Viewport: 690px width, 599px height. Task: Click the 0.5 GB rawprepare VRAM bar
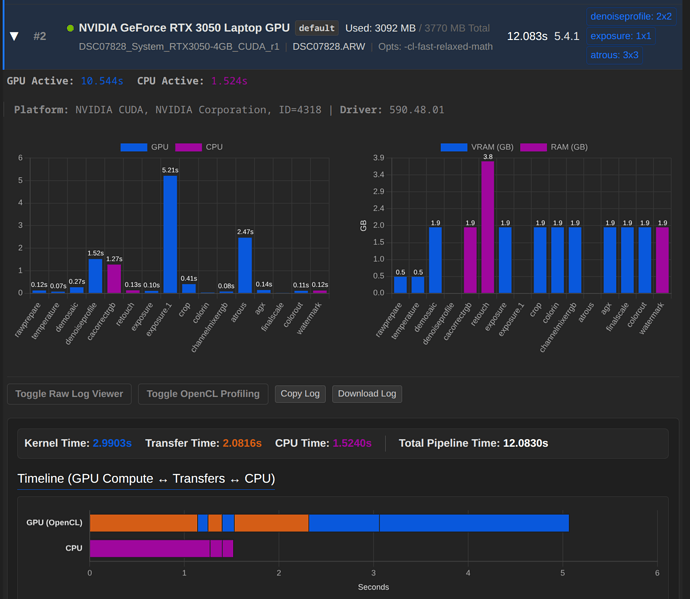[x=400, y=285]
